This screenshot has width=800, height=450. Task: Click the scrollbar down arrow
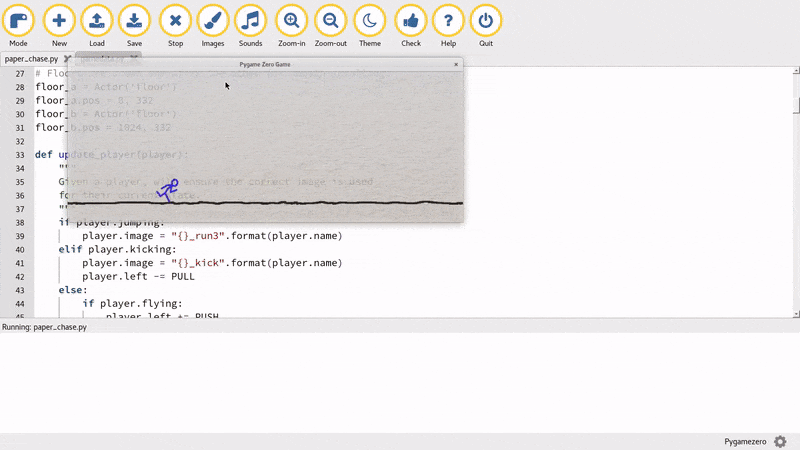point(796,314)
